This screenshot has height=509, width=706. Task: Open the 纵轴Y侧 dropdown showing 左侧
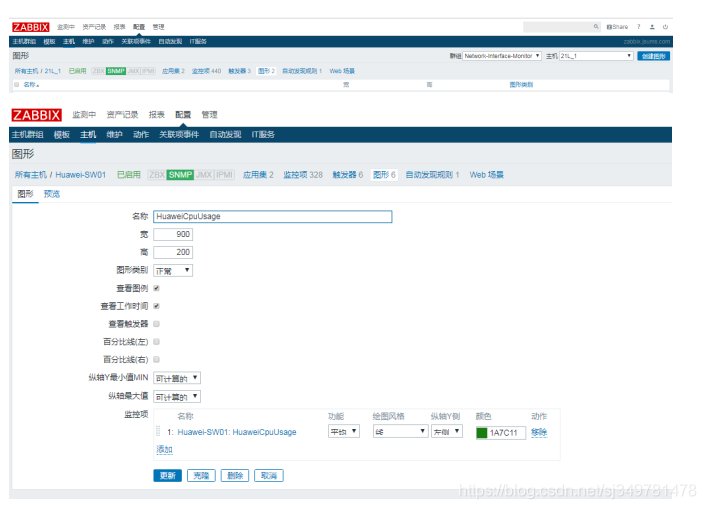coord(447,432)
